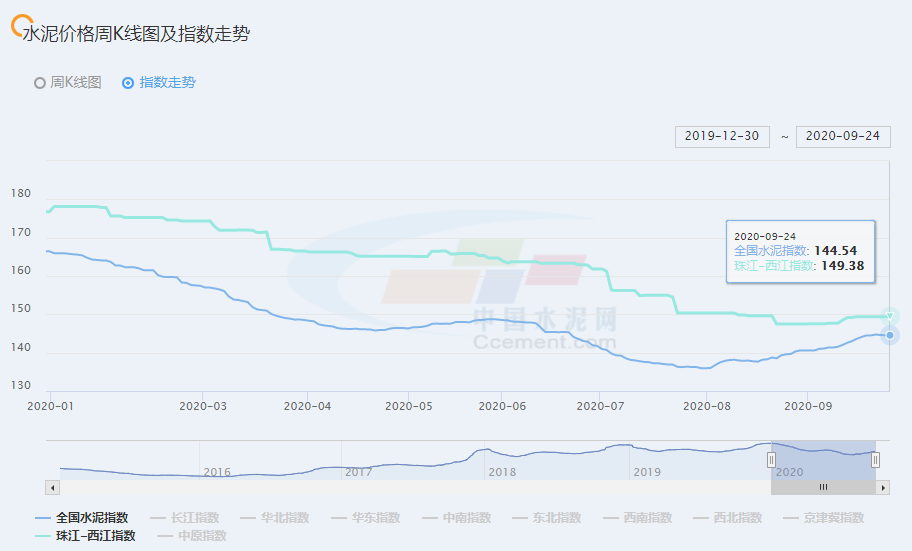Enable the 西北指数 legend series
The image size is (912, 551).
[728, 518]
